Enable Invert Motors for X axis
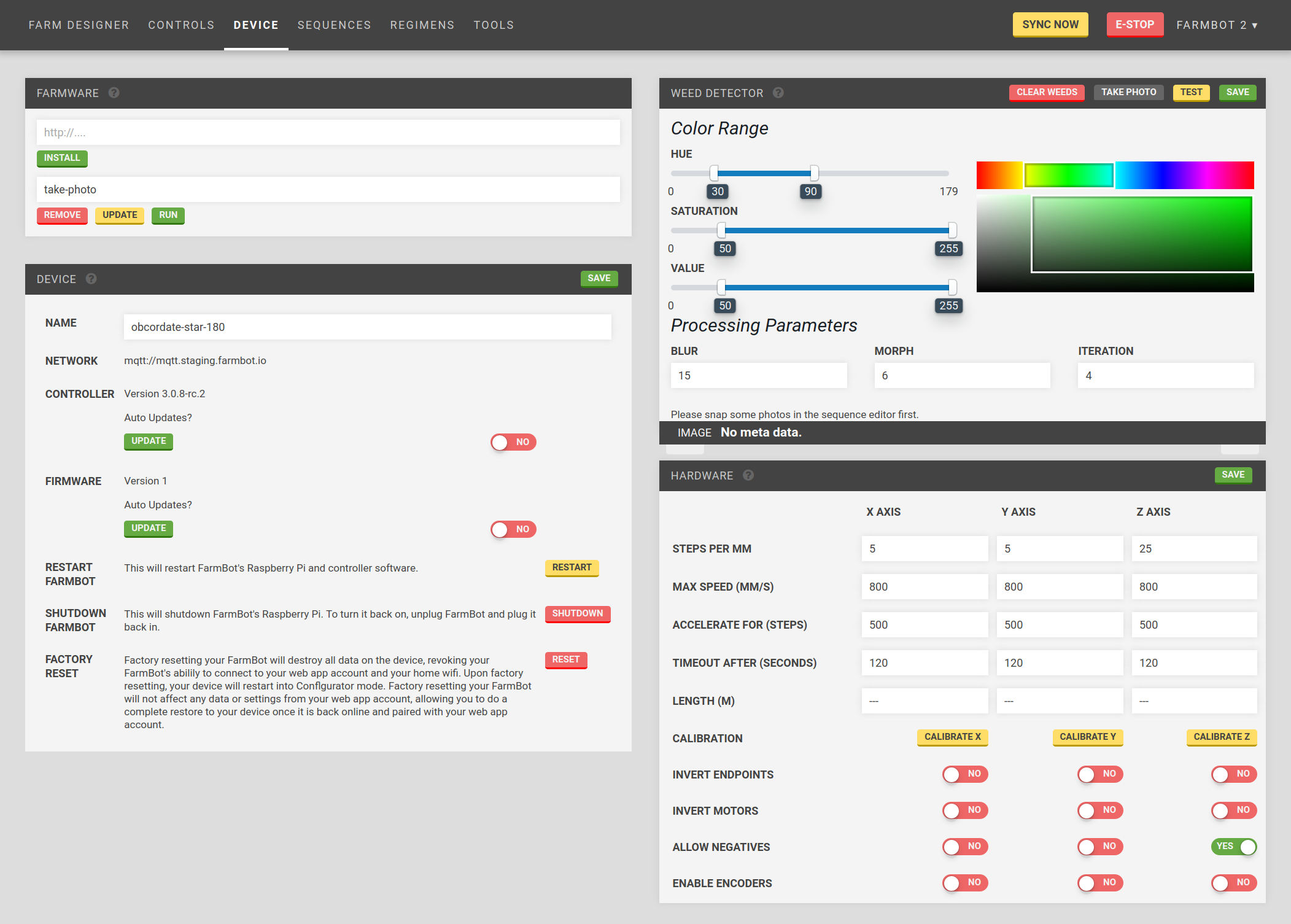Viewport: 1291px width, 924px height. point(965,810)
